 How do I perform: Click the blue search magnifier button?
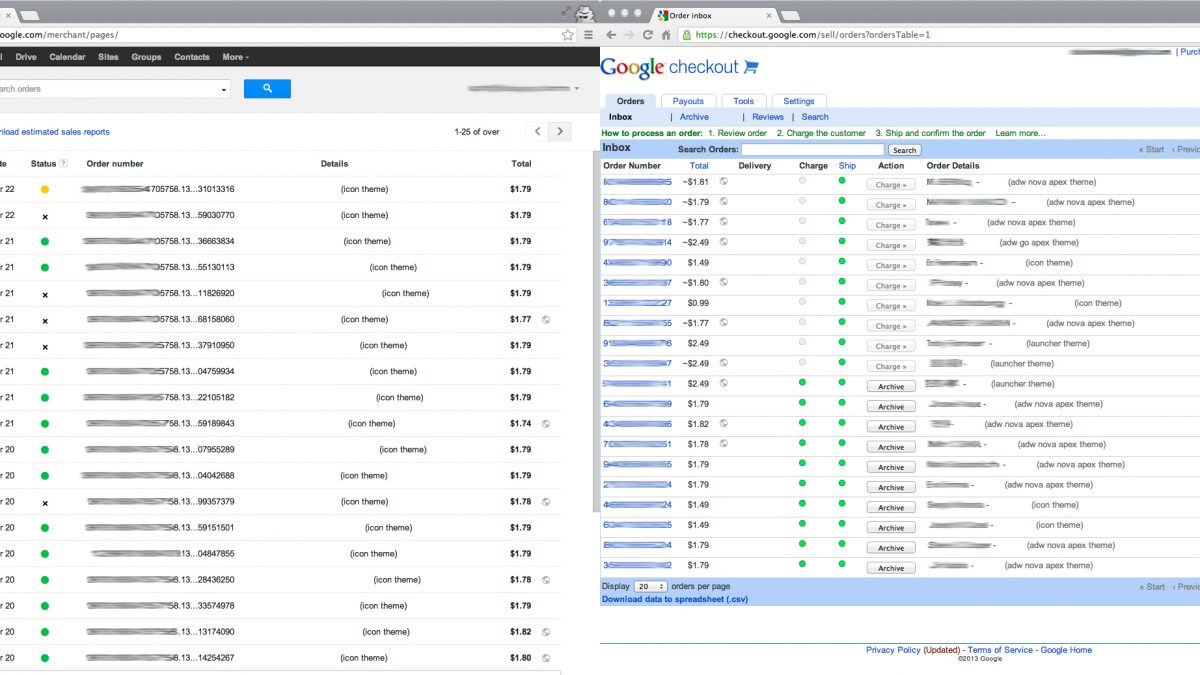click(267, 89)
